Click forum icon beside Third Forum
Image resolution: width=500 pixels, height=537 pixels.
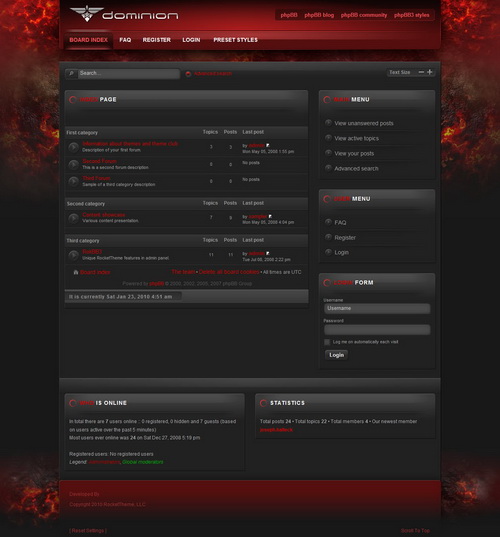(73, 182)
